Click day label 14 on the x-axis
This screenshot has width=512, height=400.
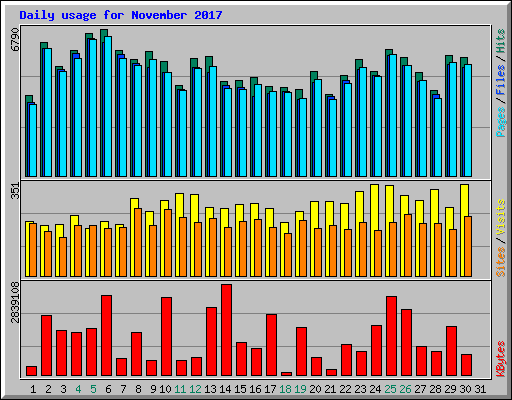225,389
